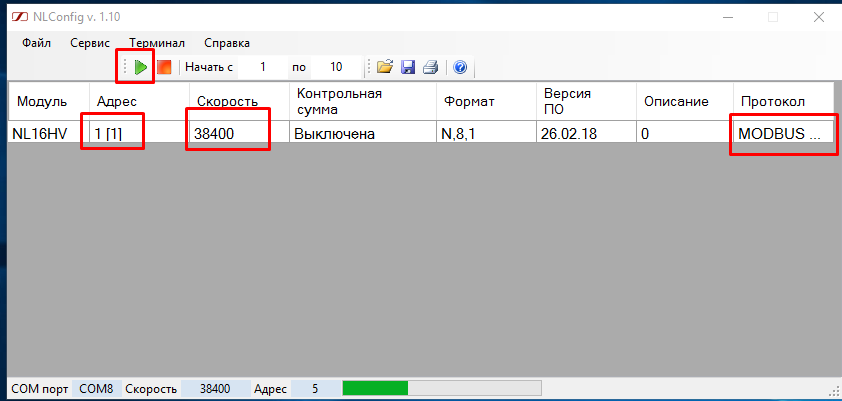842x401 pixels.
Task: Click the Модуль column header
Action: (48, 101)
